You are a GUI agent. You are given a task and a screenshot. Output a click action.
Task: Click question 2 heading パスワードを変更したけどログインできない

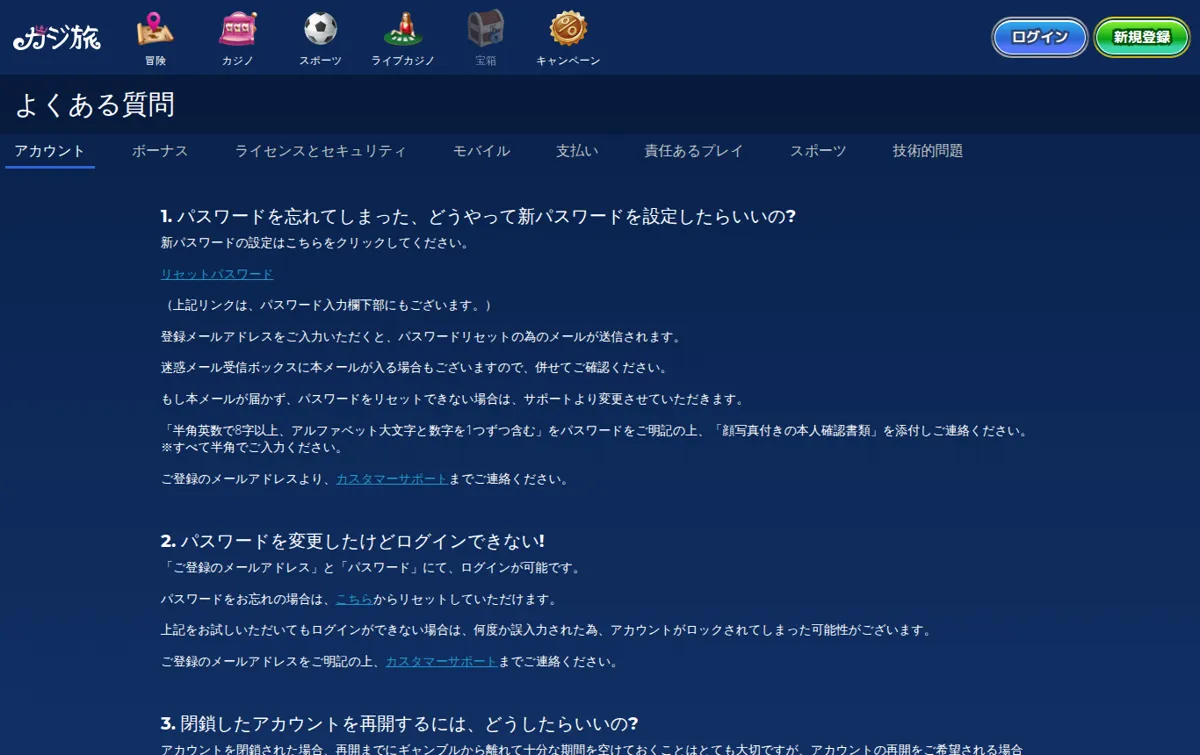[353, 541]
